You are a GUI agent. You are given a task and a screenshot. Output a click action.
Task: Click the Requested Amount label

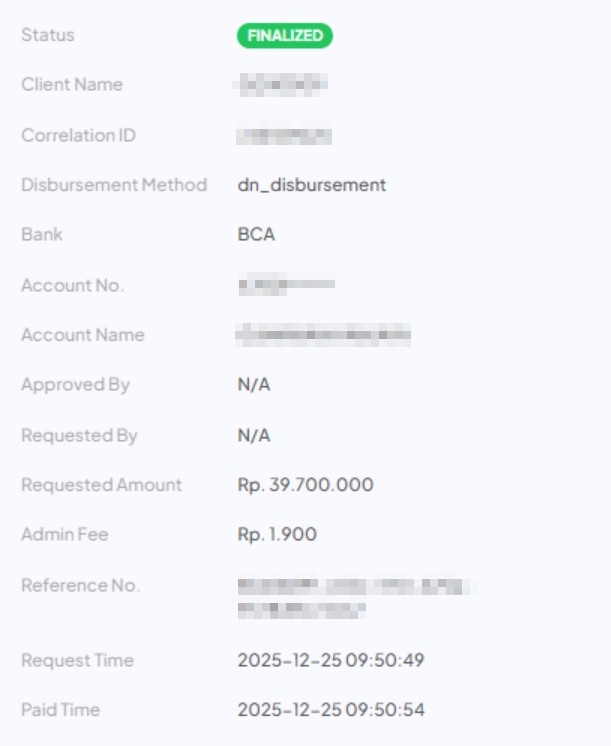[102, 485]
